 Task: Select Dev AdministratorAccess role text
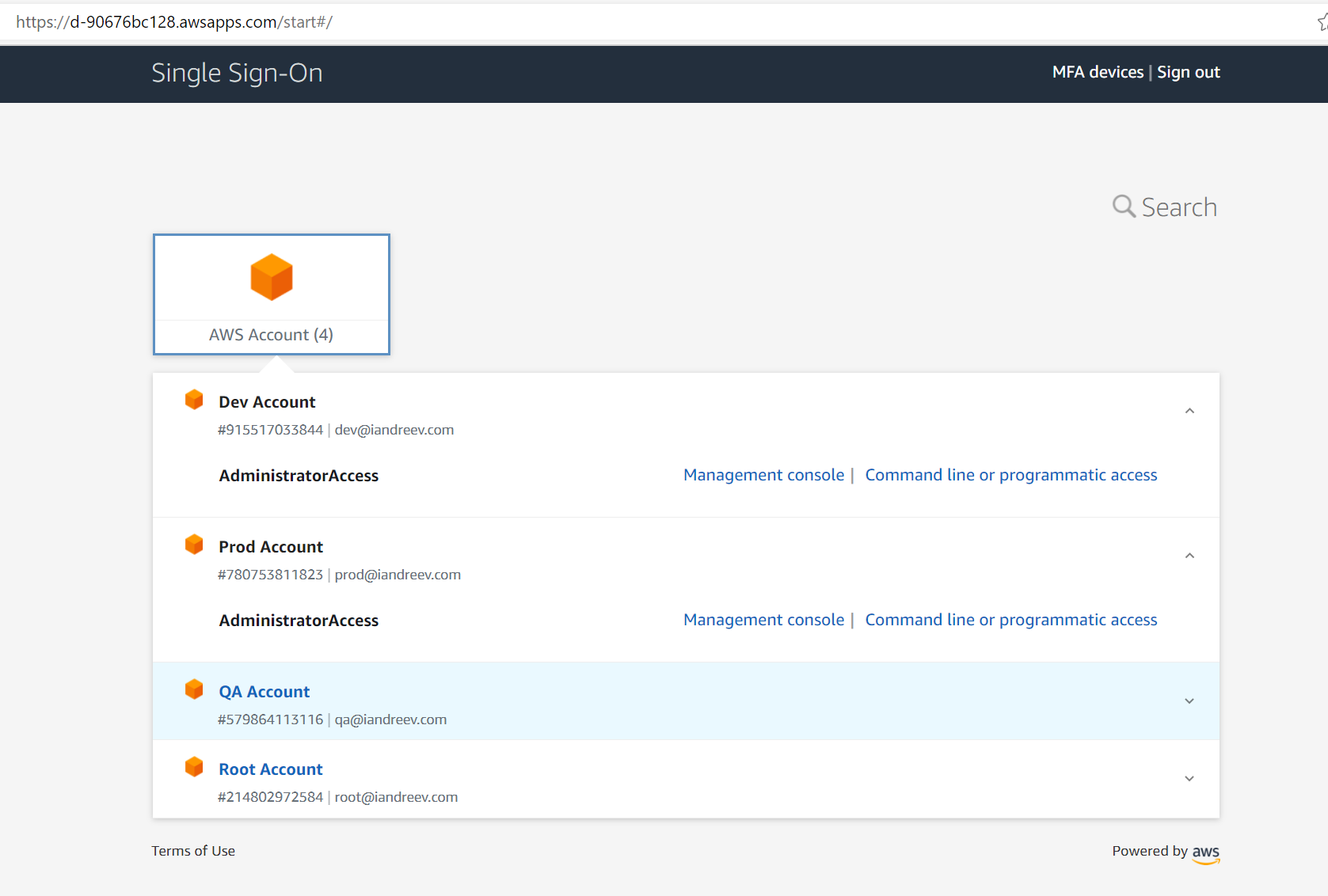(299, 476)
